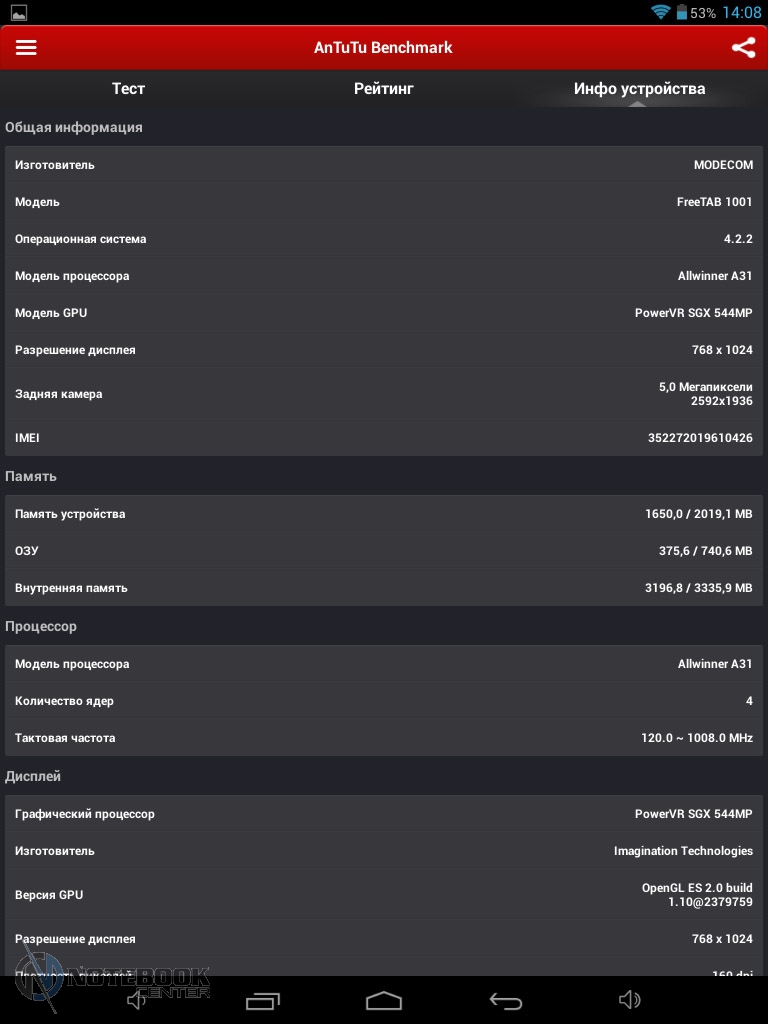
Task: Tap the IMEI number row
Action: point(384,438)
